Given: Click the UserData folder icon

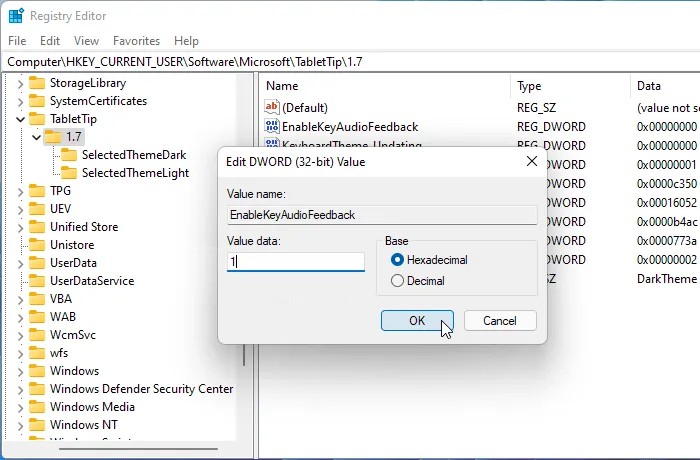Looking at the screenshot, I should point(37,263).
